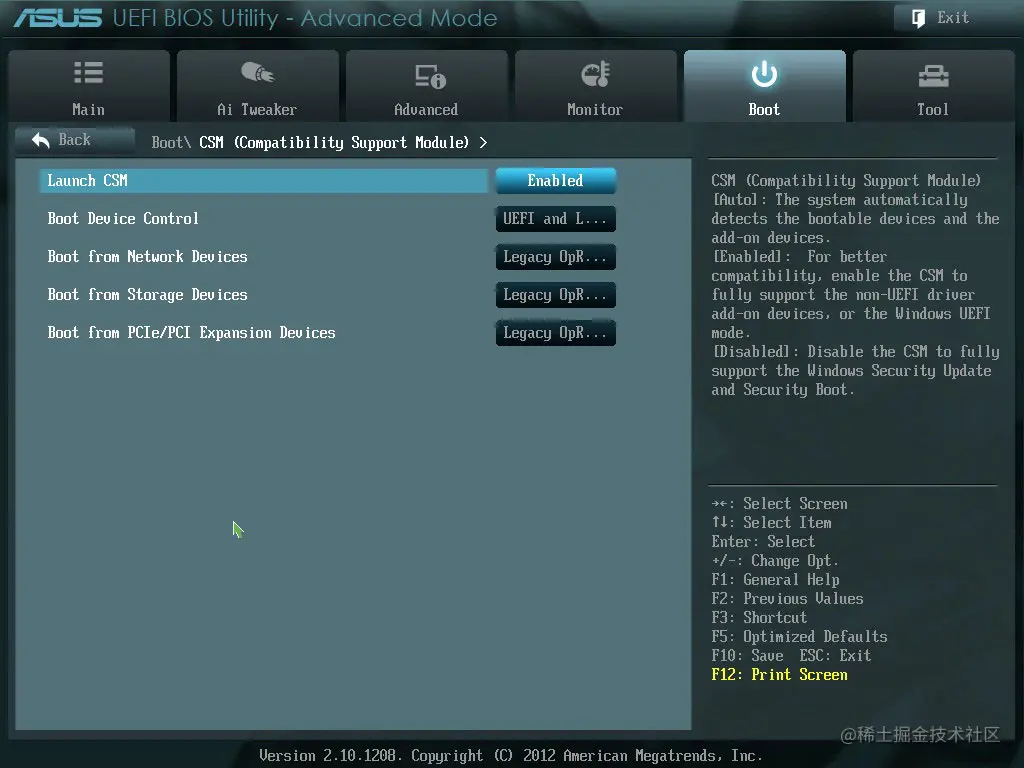The width and height of the screenshot is (1024, 768).
Task: Open Boot from PCIe/PCI Expansion Devices dropdown
Action: (555, 333)
